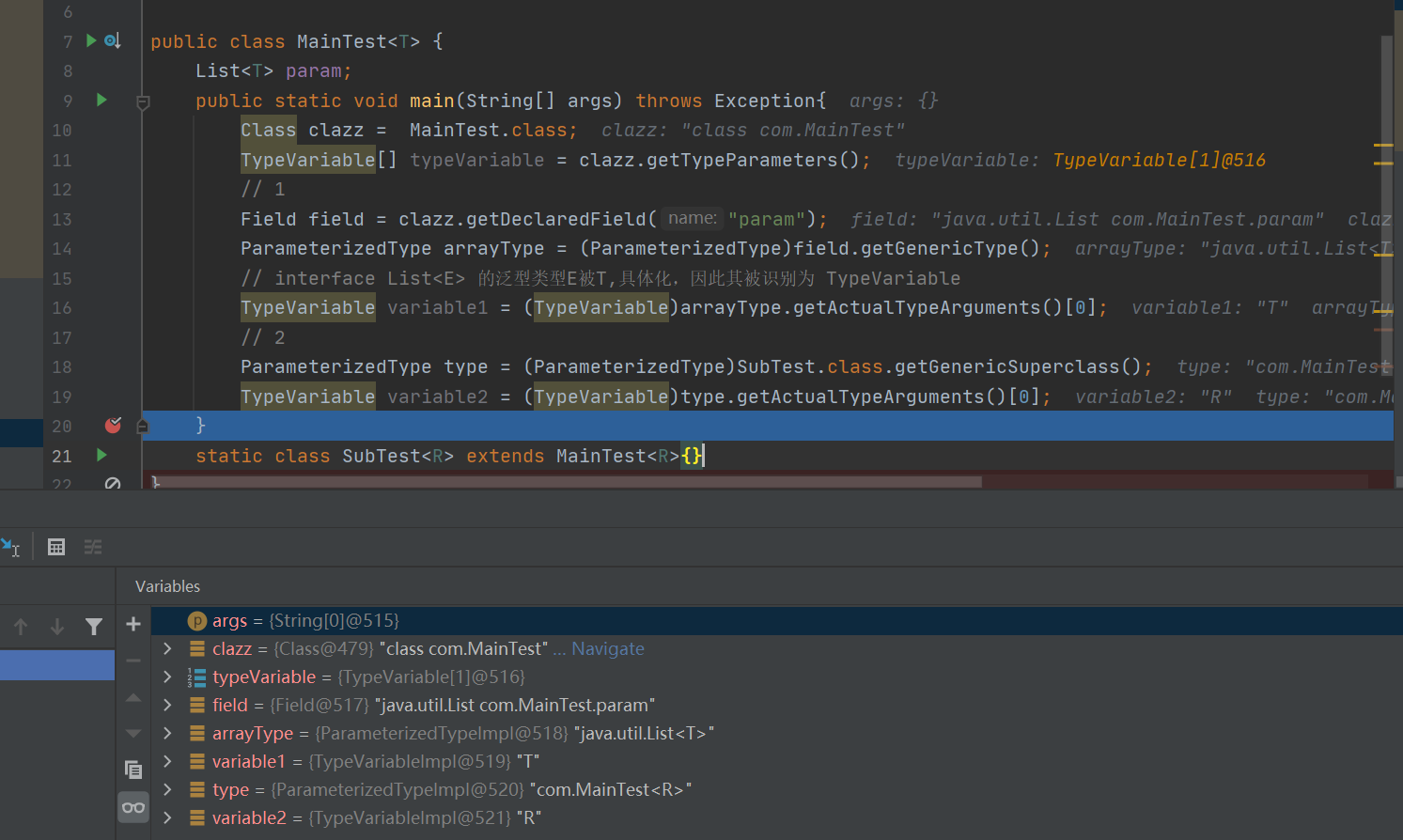The height and width of the screenshot is (840, 1403).
Task: Click the name: parameter hint on line 13
Action: click(x=693, y=218)
